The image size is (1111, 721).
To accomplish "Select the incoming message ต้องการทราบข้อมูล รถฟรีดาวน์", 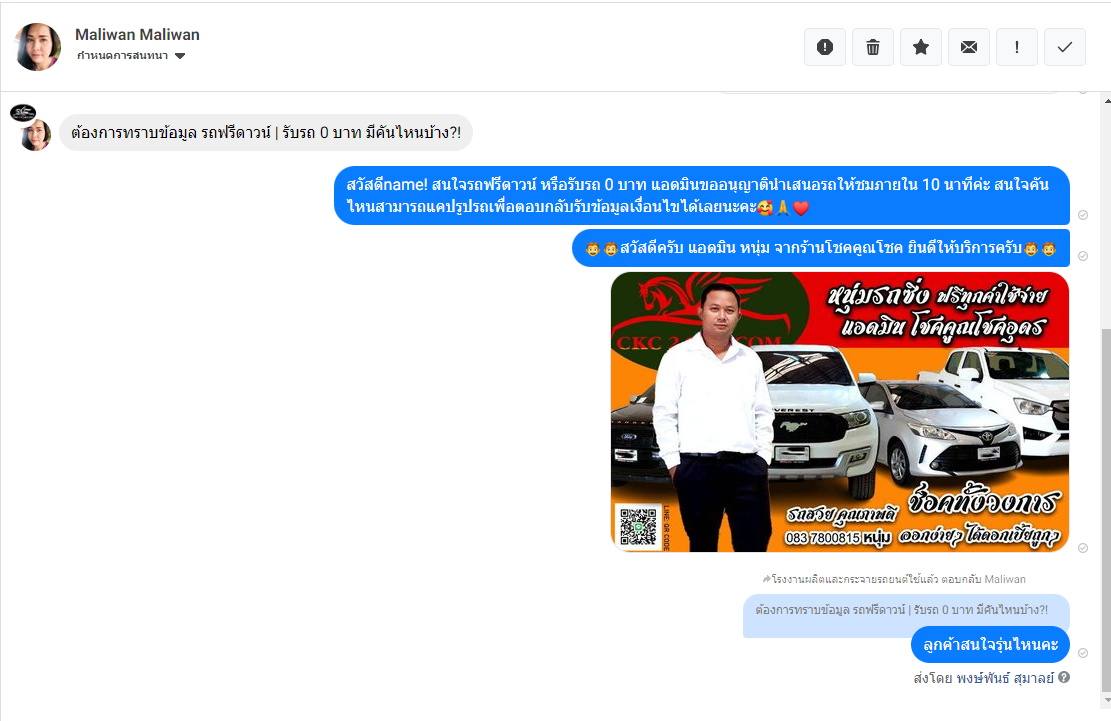I will (x=266, y=132).
